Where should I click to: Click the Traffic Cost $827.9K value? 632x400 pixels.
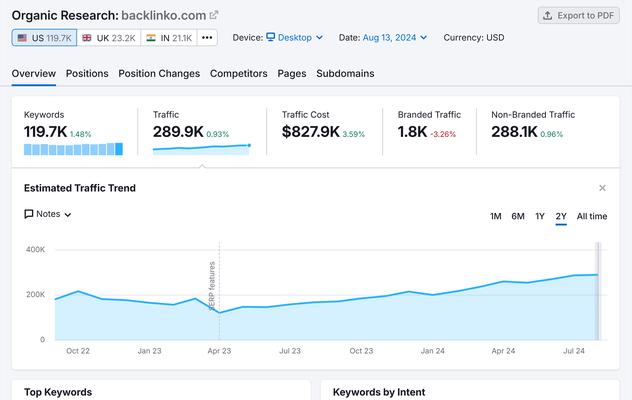pos(311,132)
